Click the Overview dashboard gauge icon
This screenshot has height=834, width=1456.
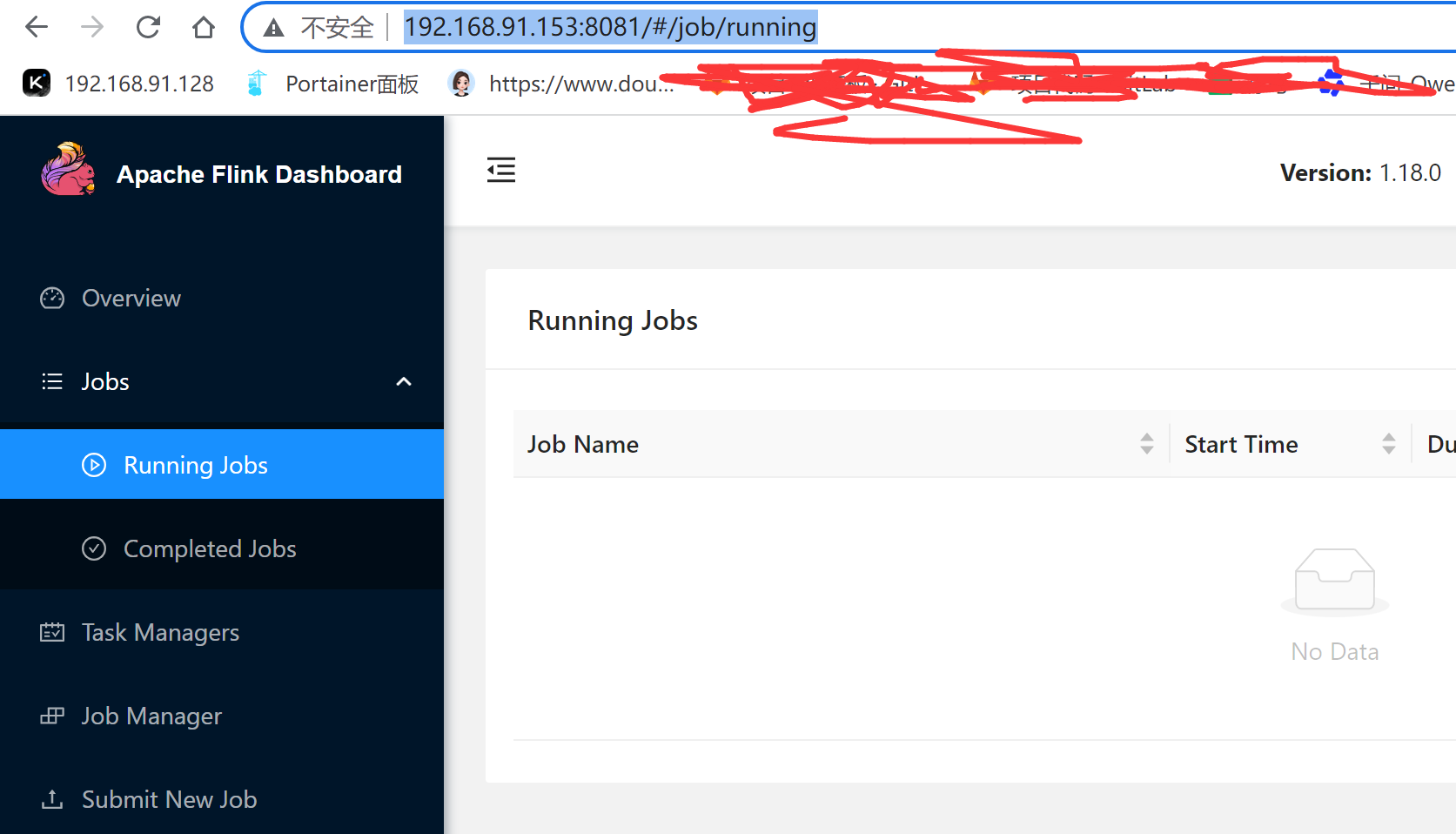52,298
